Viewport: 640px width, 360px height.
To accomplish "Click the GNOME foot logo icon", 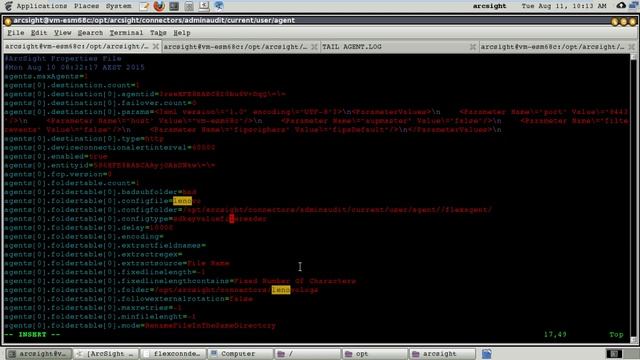I will 8,6.
